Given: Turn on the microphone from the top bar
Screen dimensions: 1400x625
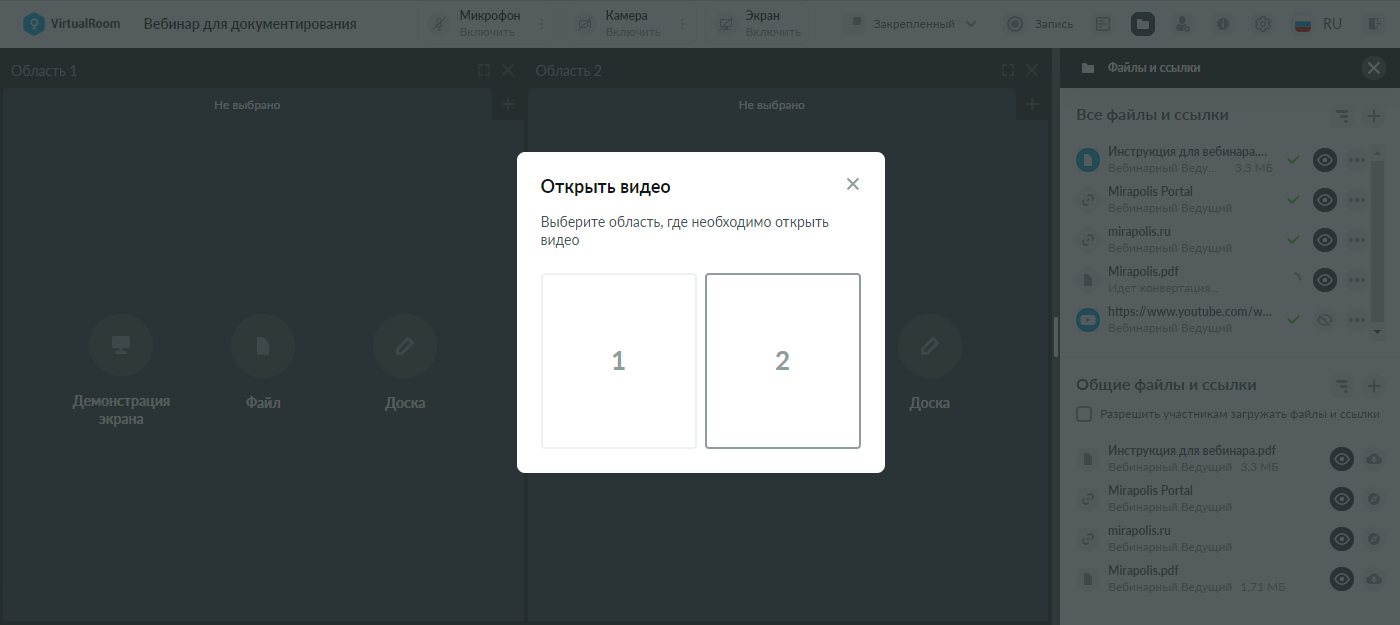Looking at the screenshot, I should [x=473, y=24].
